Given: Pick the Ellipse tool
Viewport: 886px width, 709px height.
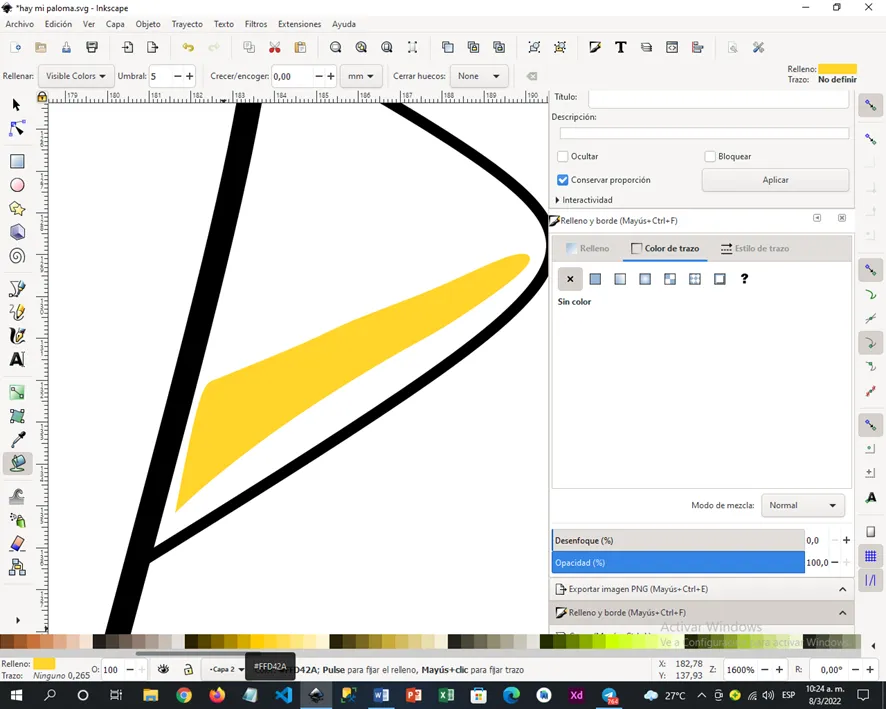Looking at the screenshot, I should [17, 185].
